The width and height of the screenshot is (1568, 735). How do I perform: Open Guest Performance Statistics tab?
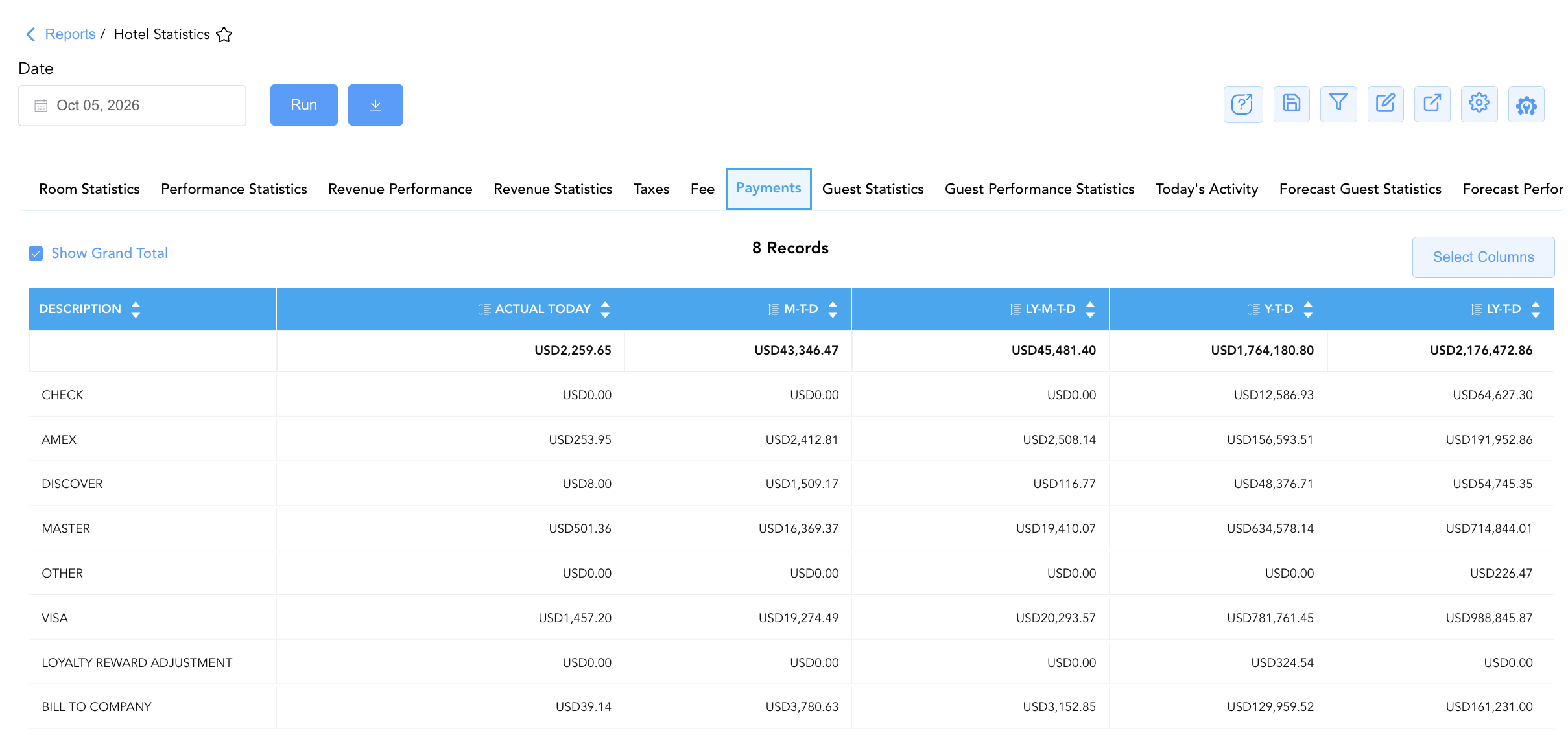click(1039, 189)
